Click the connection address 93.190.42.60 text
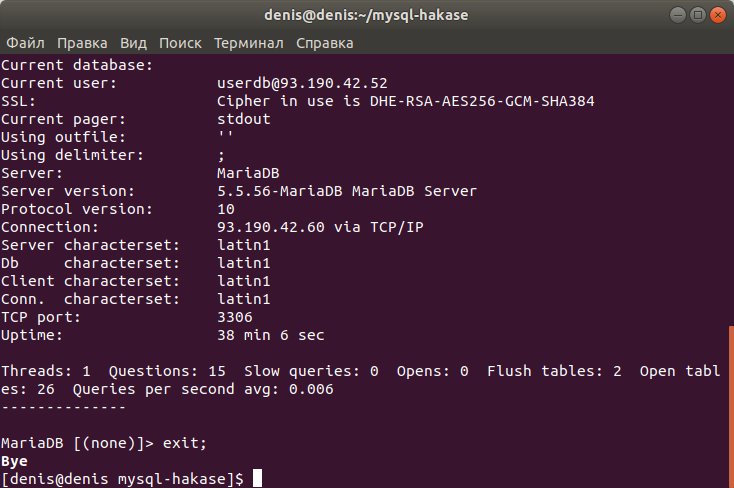The image size is (734, 488). tap(271, 227)
